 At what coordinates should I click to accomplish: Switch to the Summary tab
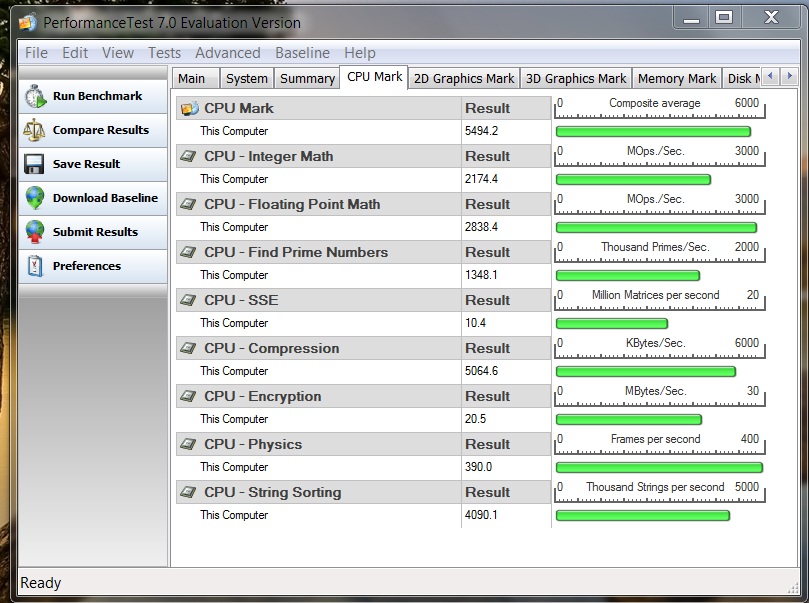[307, 78]
